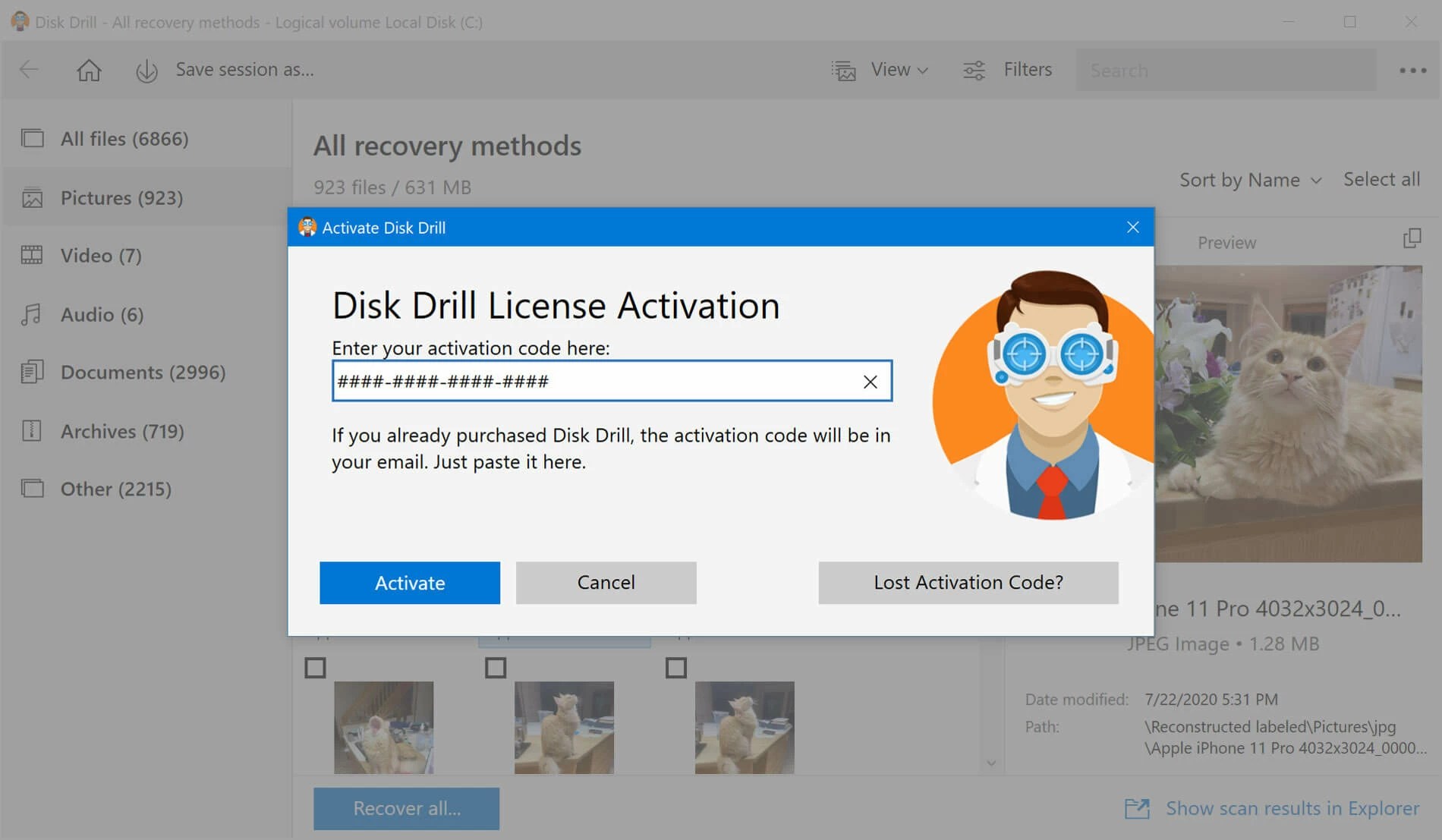Check the leftmost cat photo checkbox
Screen dimensions: 1442x840
316,668
